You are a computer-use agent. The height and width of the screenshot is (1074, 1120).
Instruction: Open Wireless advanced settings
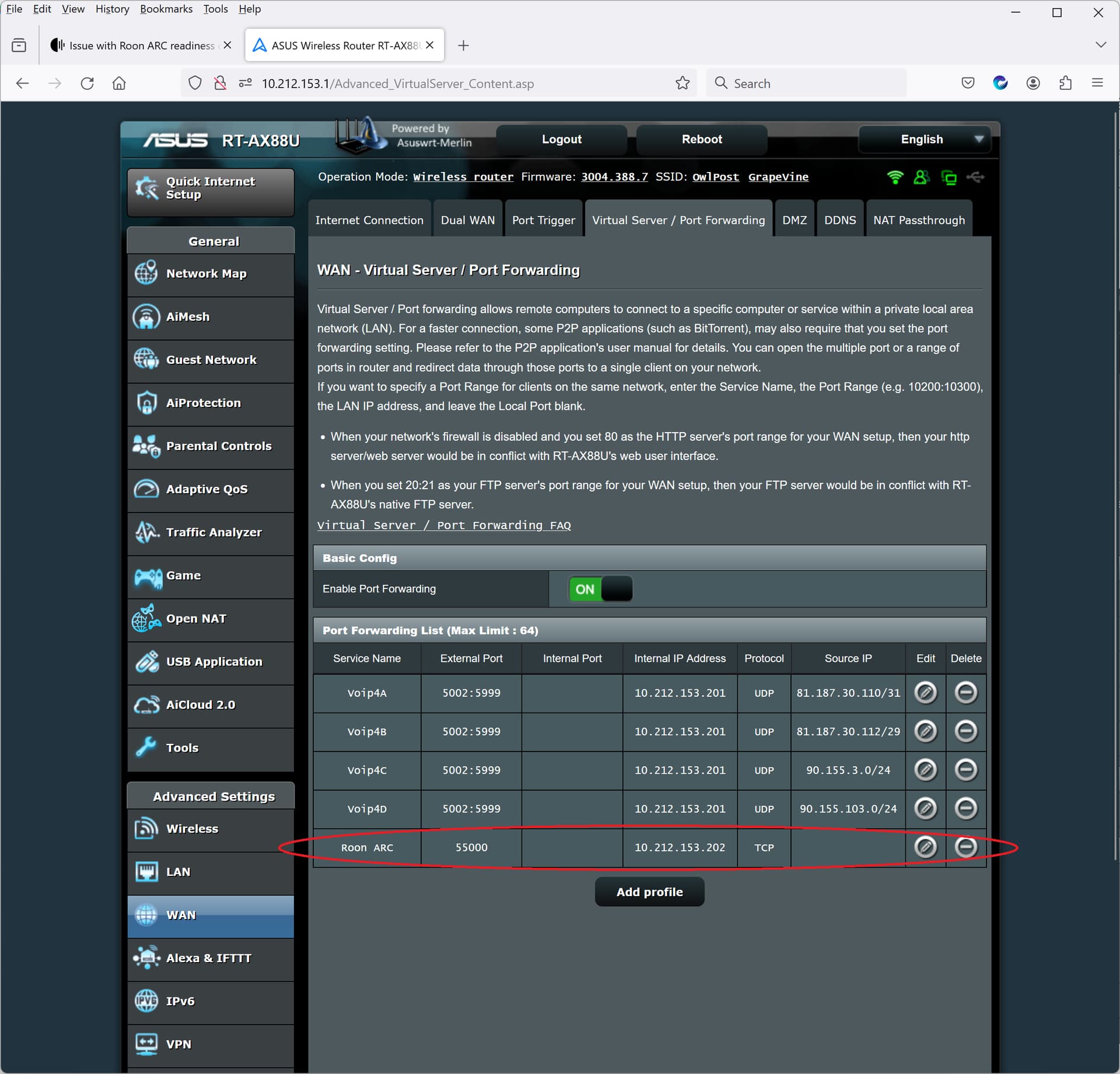211,830
